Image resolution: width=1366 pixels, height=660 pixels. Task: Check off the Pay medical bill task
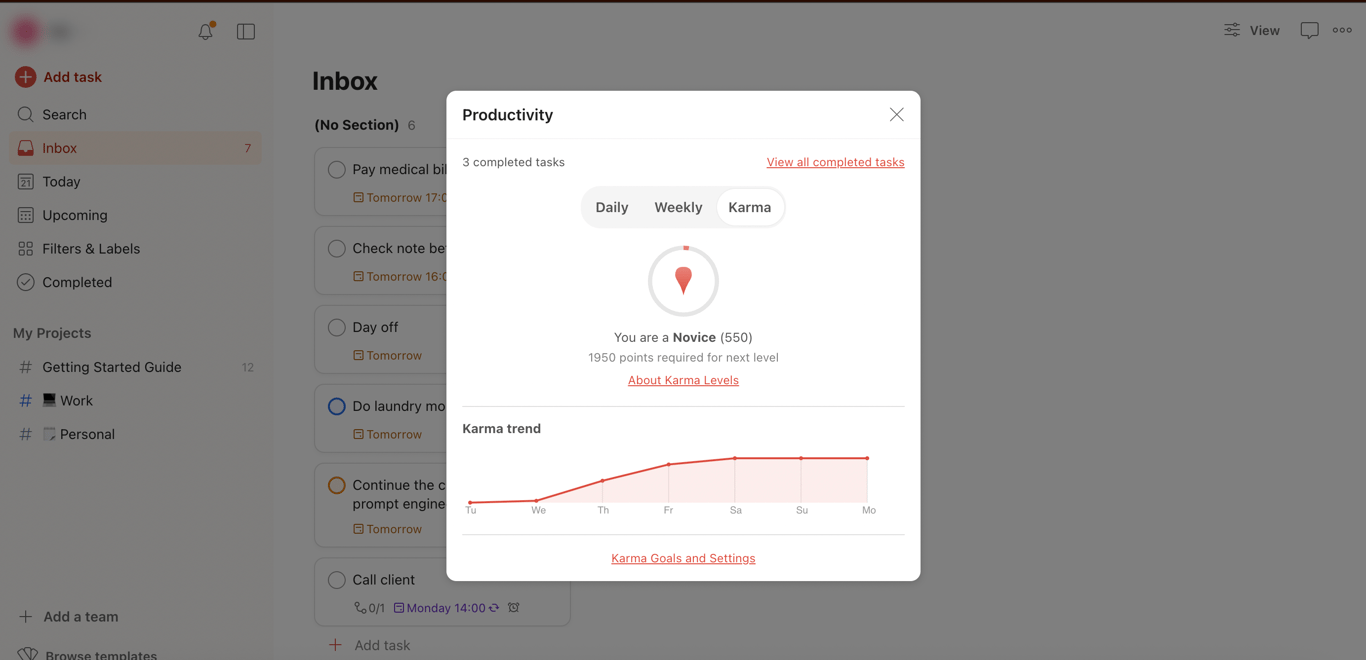(337, 170)
